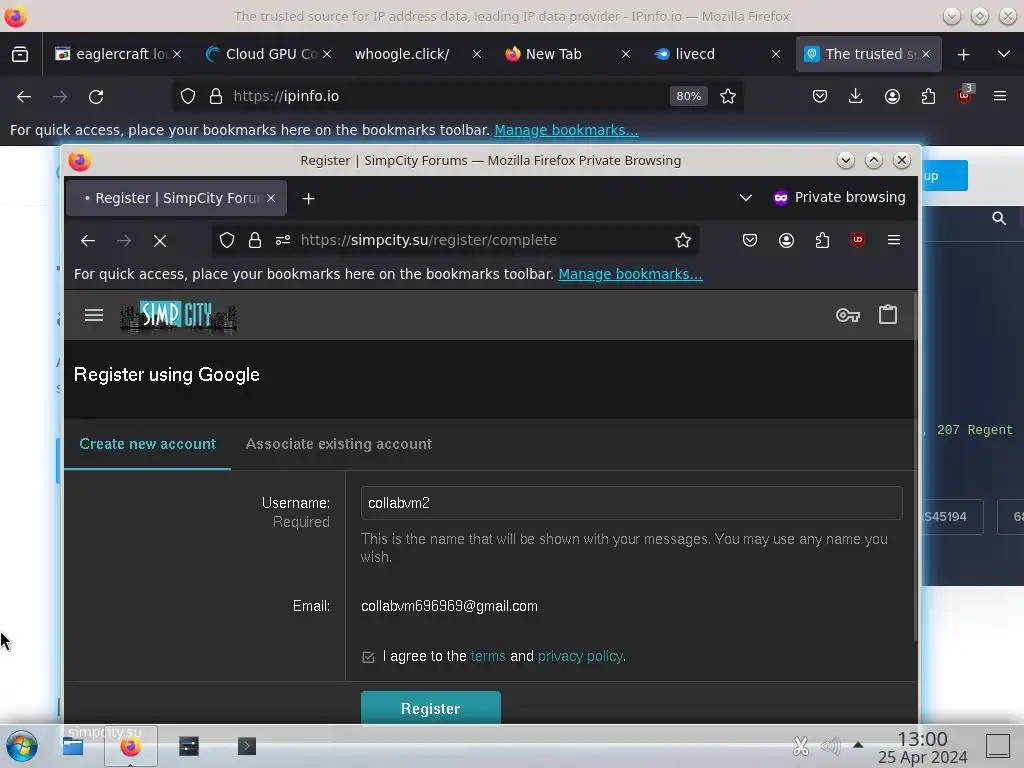This screenshot has height=768, width=1024.
Task: Open Pocket in the background window toolbar
Action: (x=820, y=97)
